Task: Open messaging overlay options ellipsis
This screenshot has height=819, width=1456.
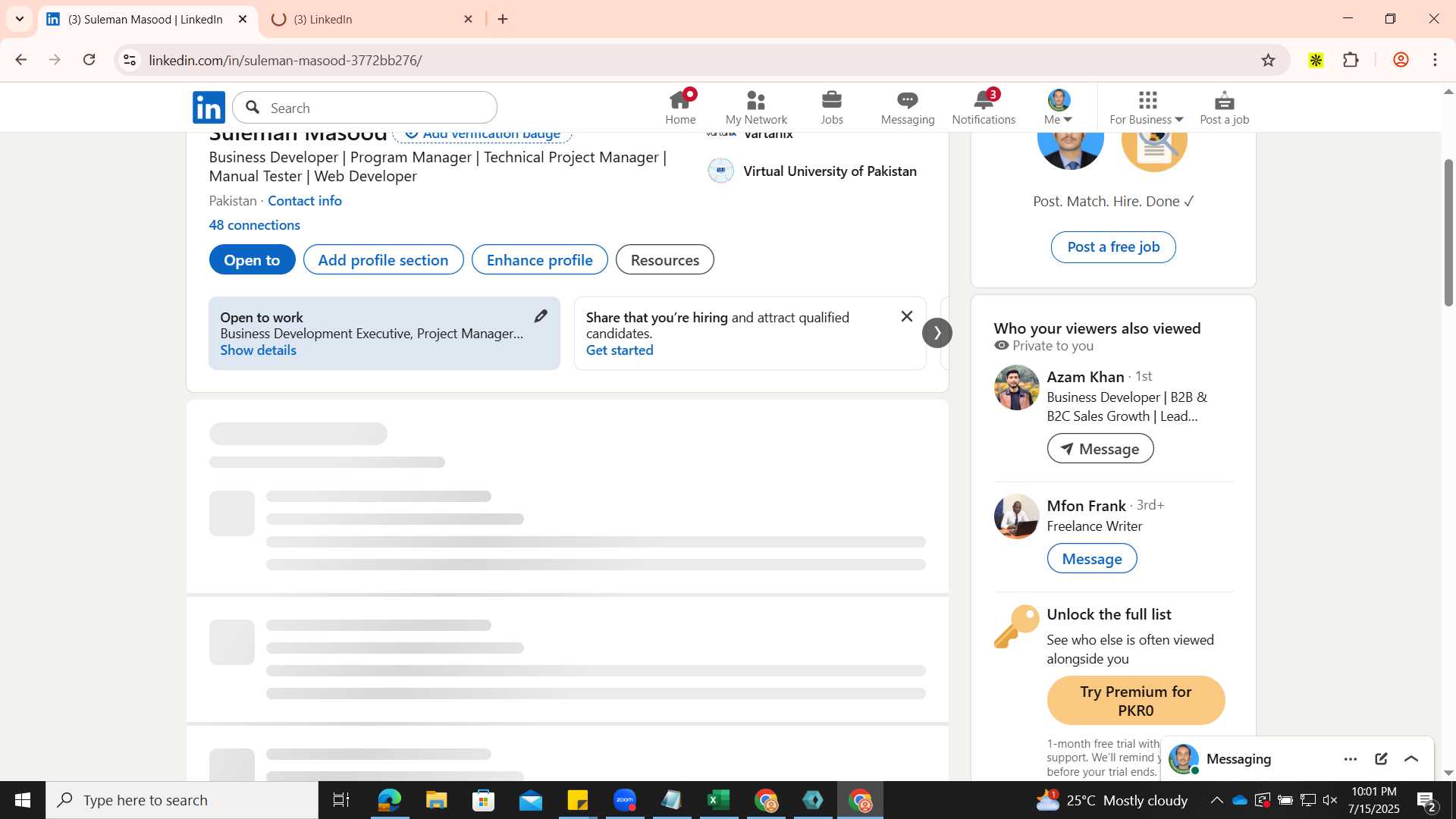Action: [1351, 759]
